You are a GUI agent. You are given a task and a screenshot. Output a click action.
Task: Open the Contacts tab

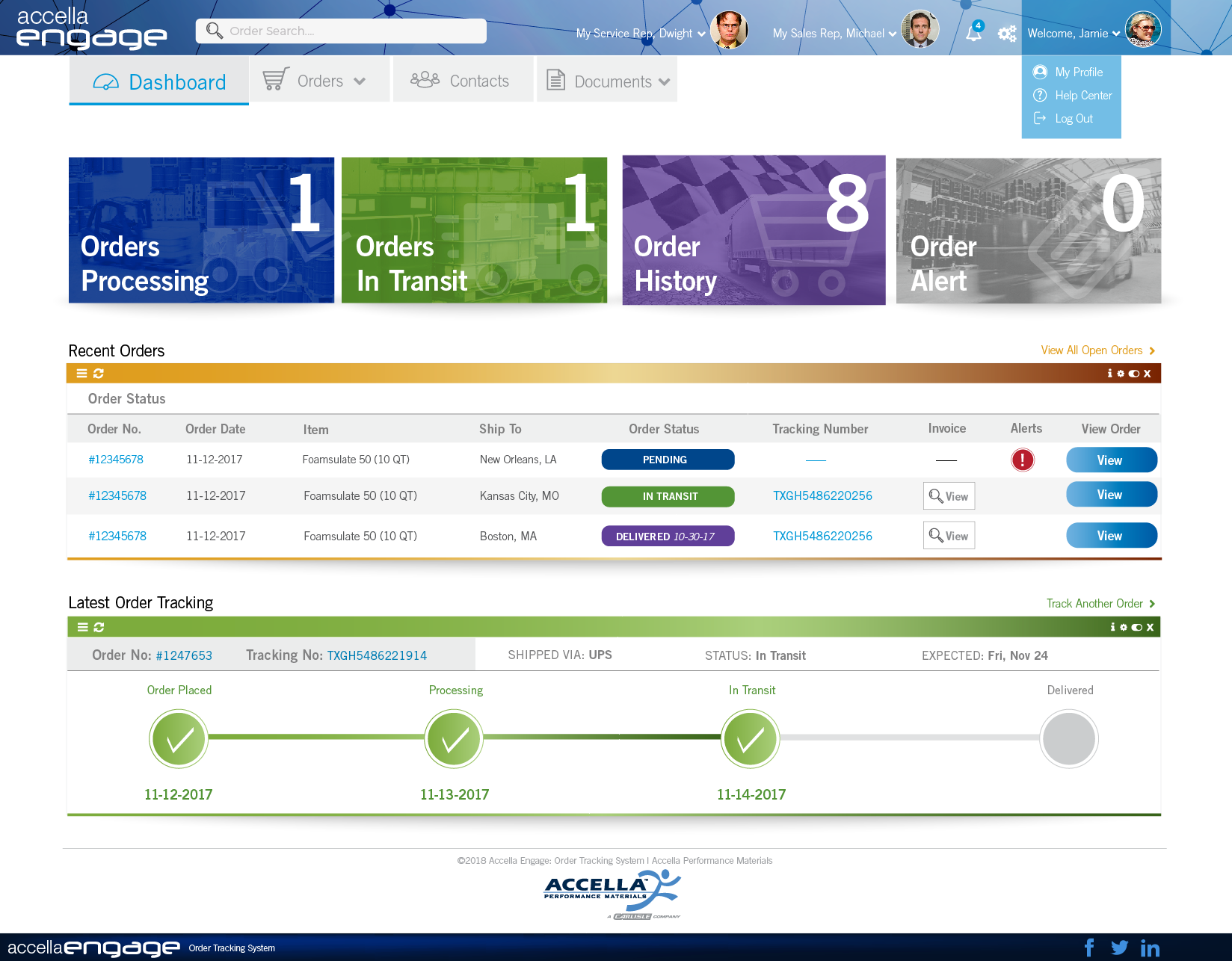(x=463, y=80)
